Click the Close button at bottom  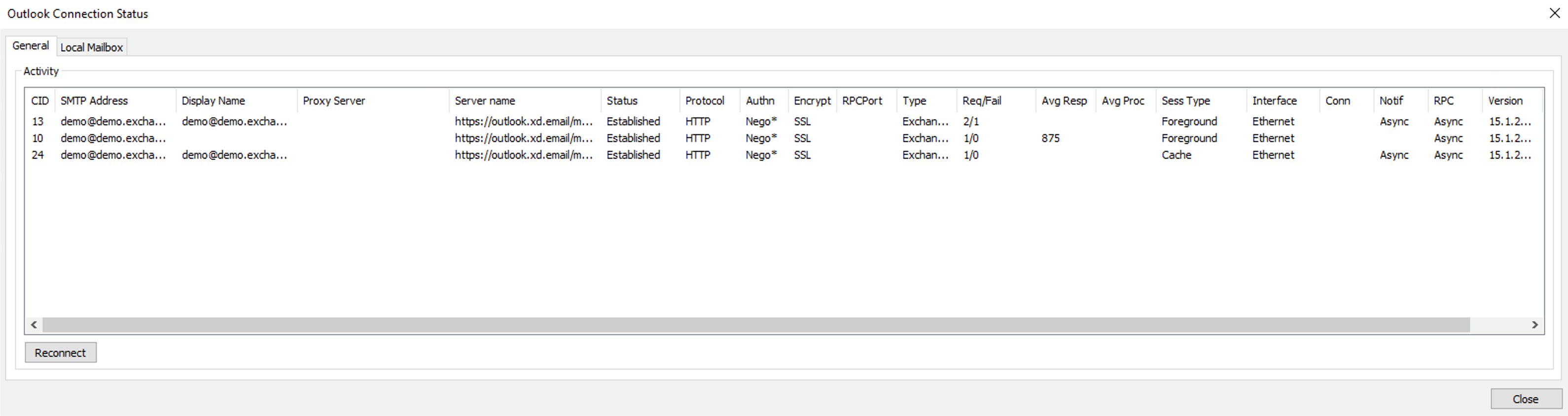[x=1525, y=399]
